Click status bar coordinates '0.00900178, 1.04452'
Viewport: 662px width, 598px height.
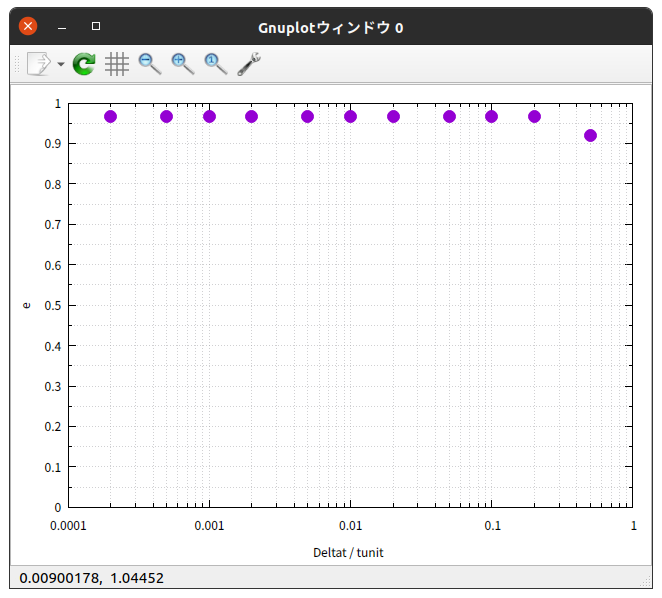click(x=92, y=578)
